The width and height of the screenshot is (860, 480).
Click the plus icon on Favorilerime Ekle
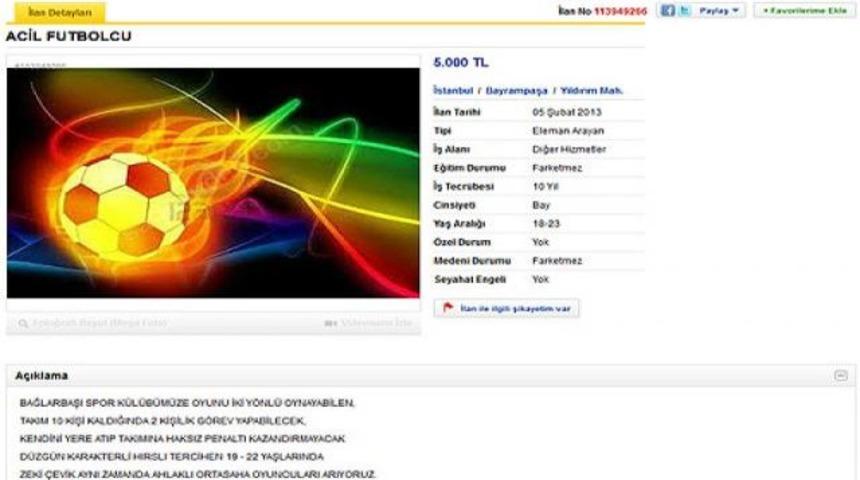(765, 10)
